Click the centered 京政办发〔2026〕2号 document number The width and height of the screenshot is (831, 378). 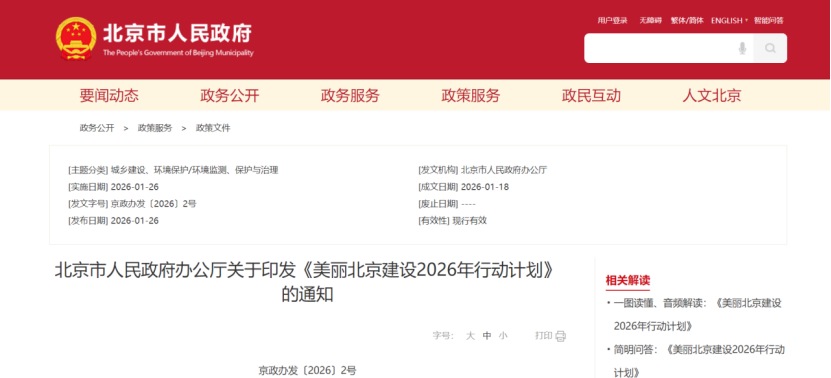307,371
